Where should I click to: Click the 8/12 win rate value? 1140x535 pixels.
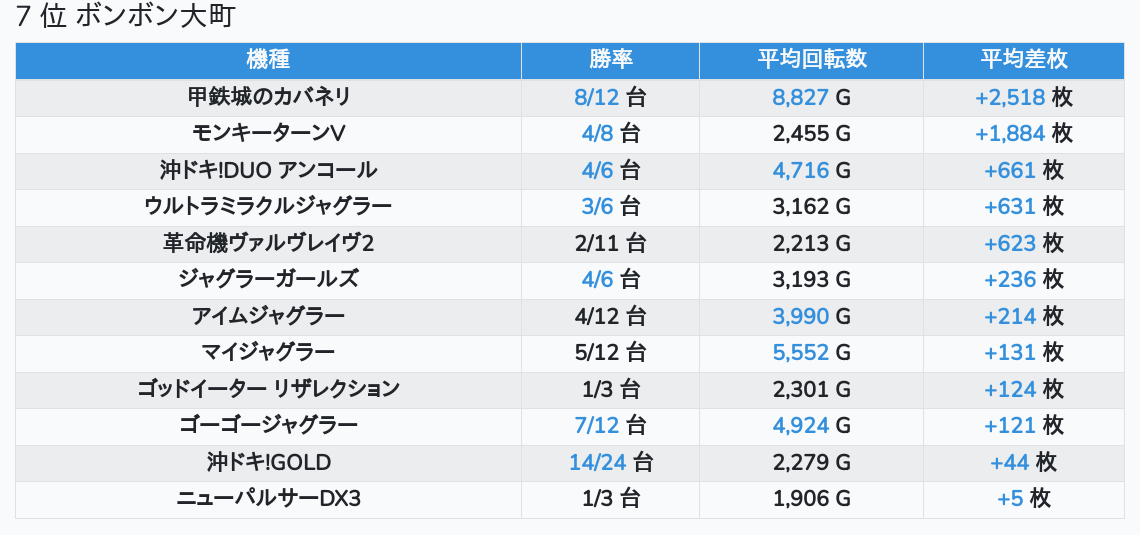[597, 97]
